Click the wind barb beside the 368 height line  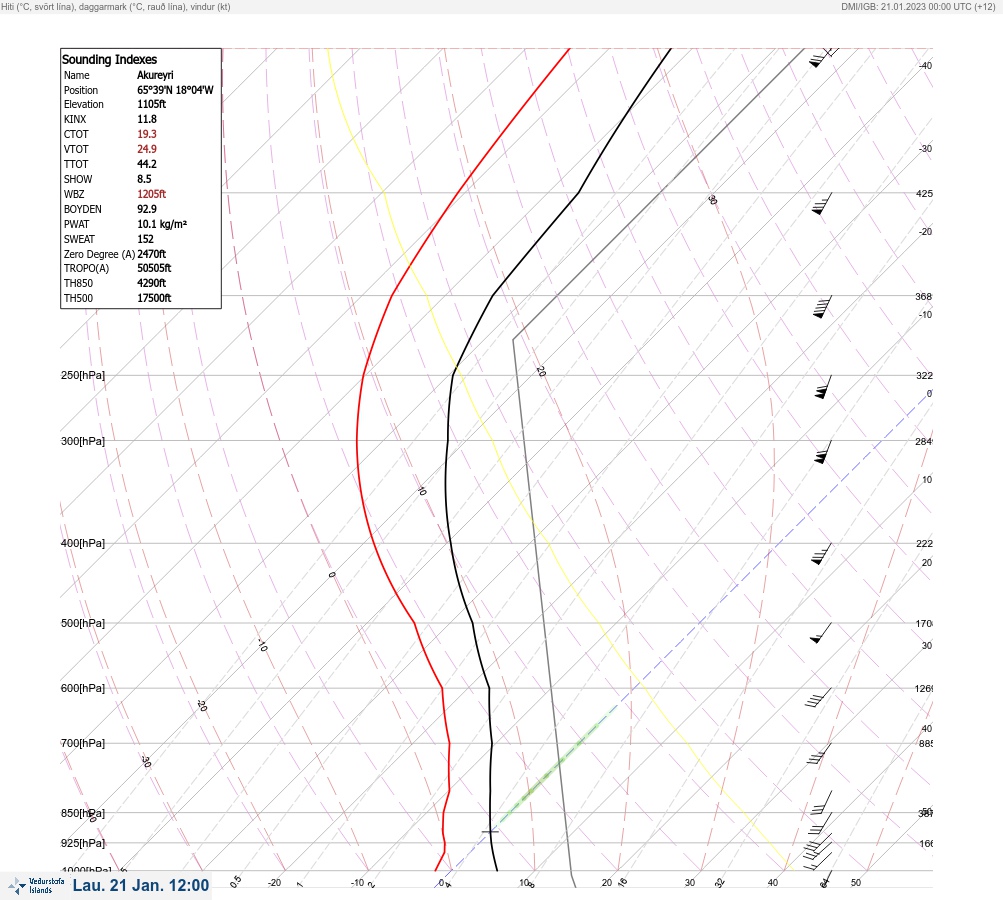[x=822, y=307]
